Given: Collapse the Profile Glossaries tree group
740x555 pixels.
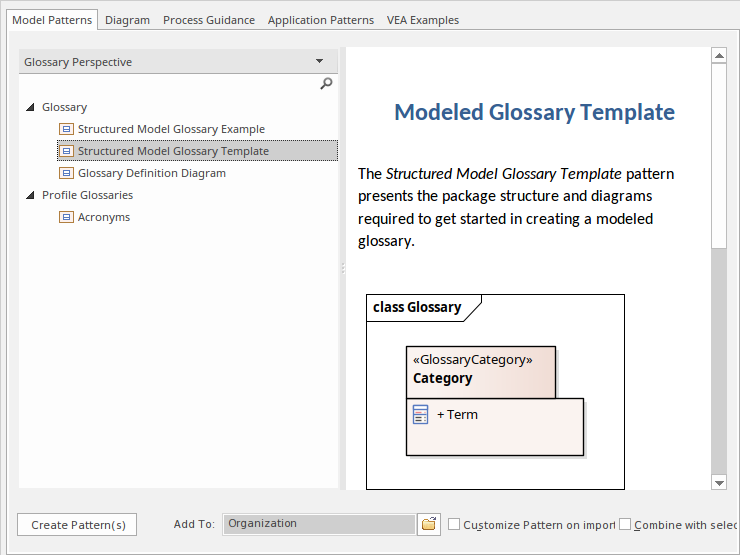Looking at the screenshot, I should pyautogui.click(x=31, y=195).
